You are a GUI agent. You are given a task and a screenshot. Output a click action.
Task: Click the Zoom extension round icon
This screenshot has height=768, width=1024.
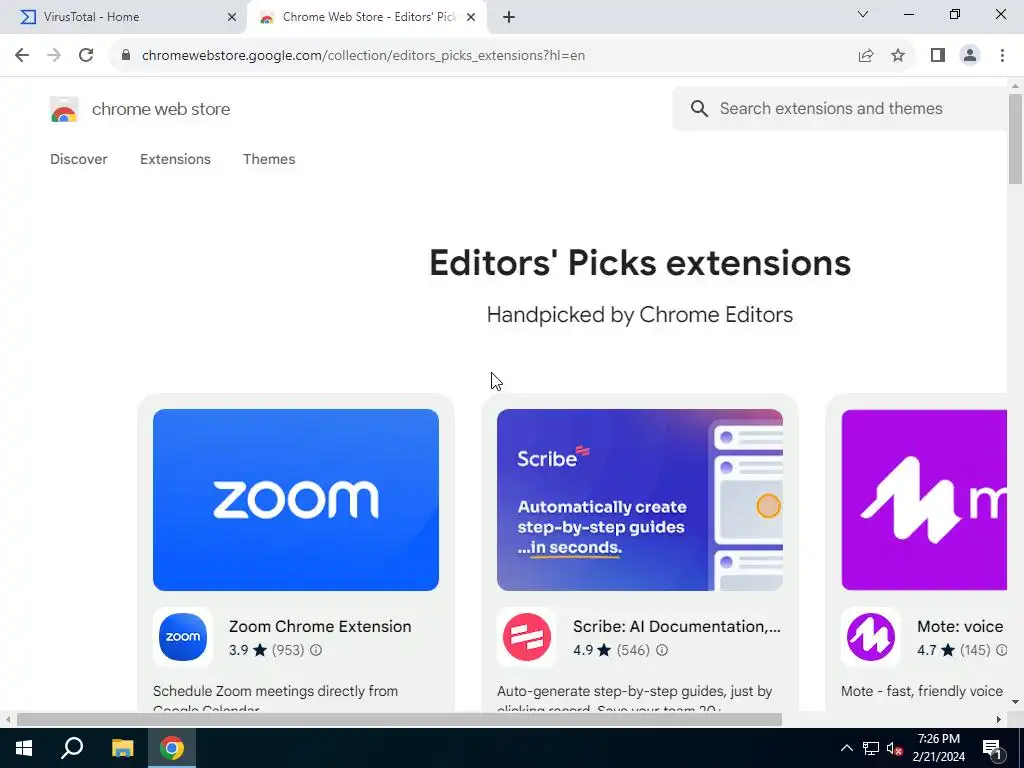point(183,637)
